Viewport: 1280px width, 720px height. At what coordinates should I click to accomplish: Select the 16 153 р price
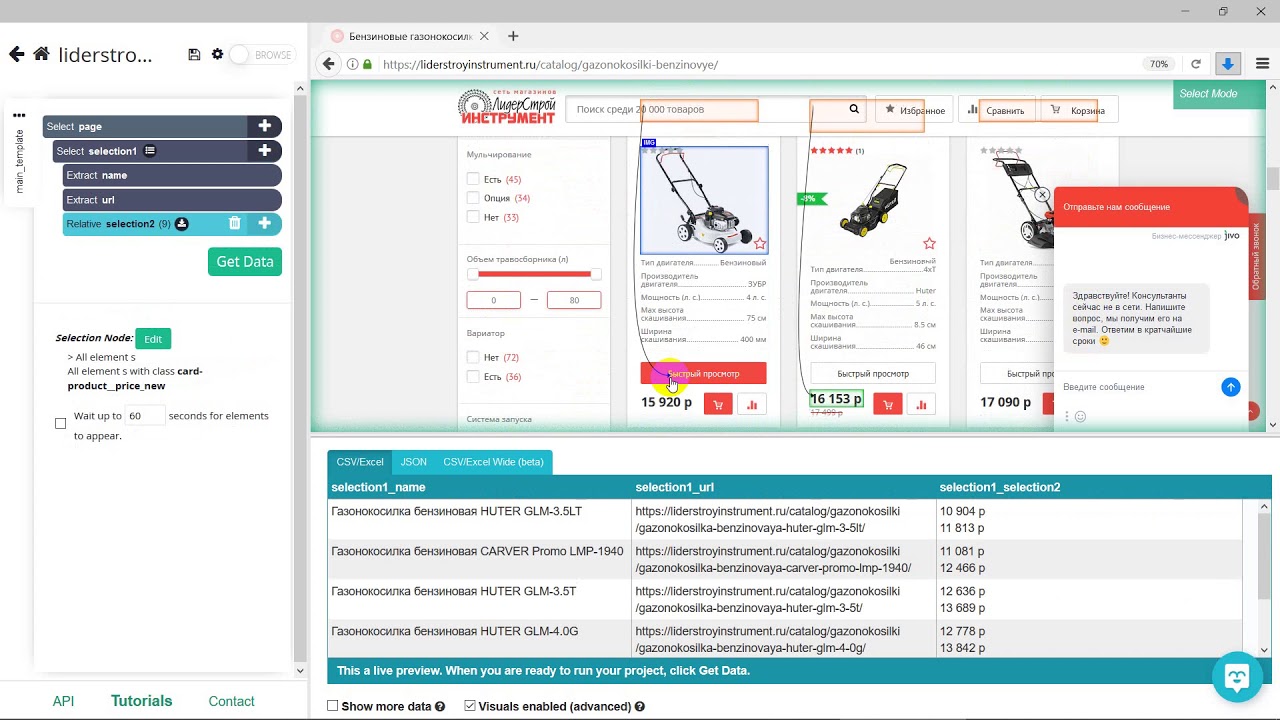tap(836, 399)
